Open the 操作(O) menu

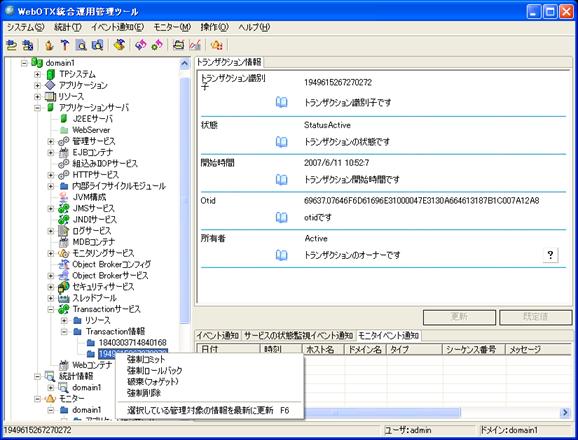(x=215, y=27)
